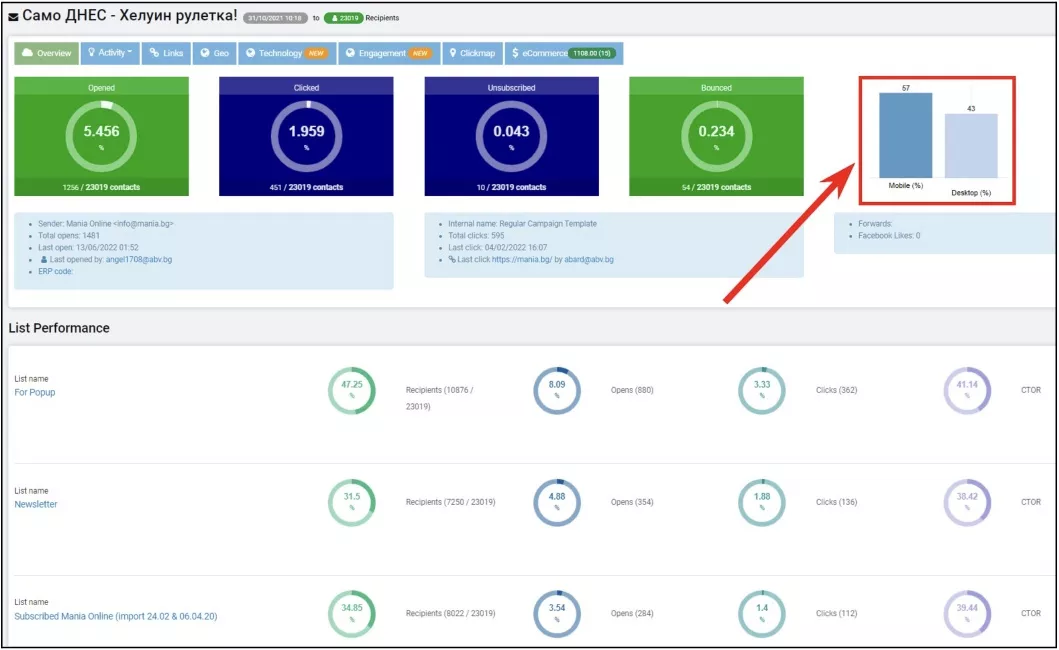This screenshot has width=1059, height=650.
Task: Click 'Last open: 13/06/2022 01:52' text
Action: click(88, 248)
